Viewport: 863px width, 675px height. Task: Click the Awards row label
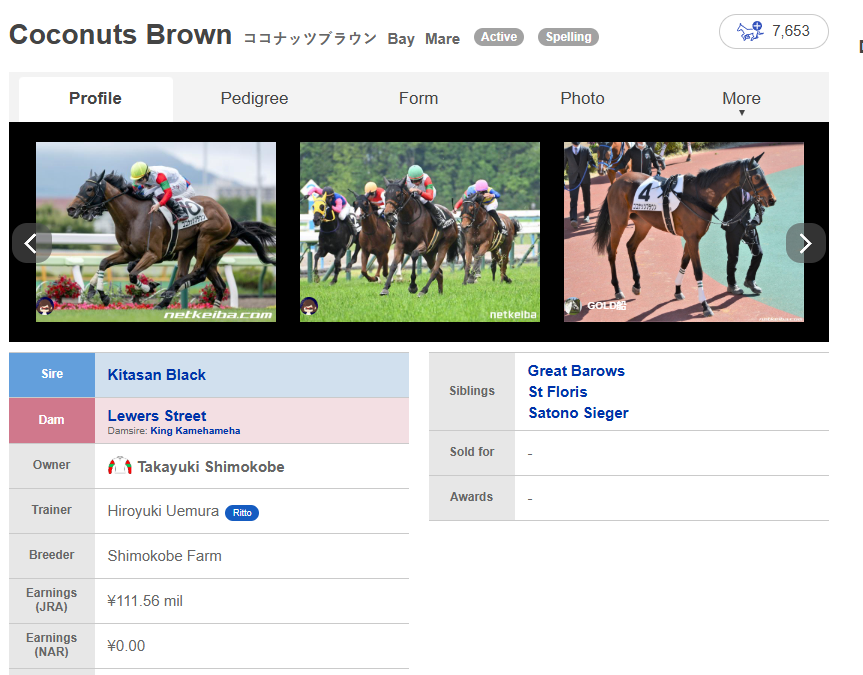pos(471,497)
